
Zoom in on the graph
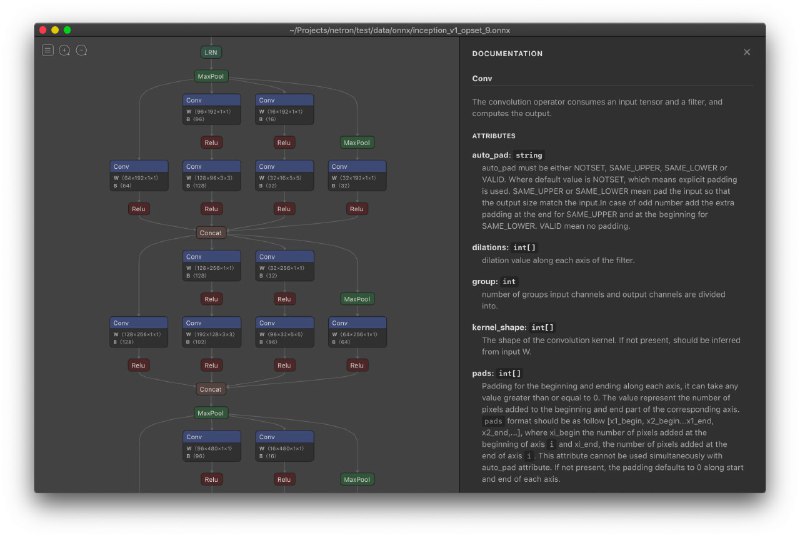point(65,50)
